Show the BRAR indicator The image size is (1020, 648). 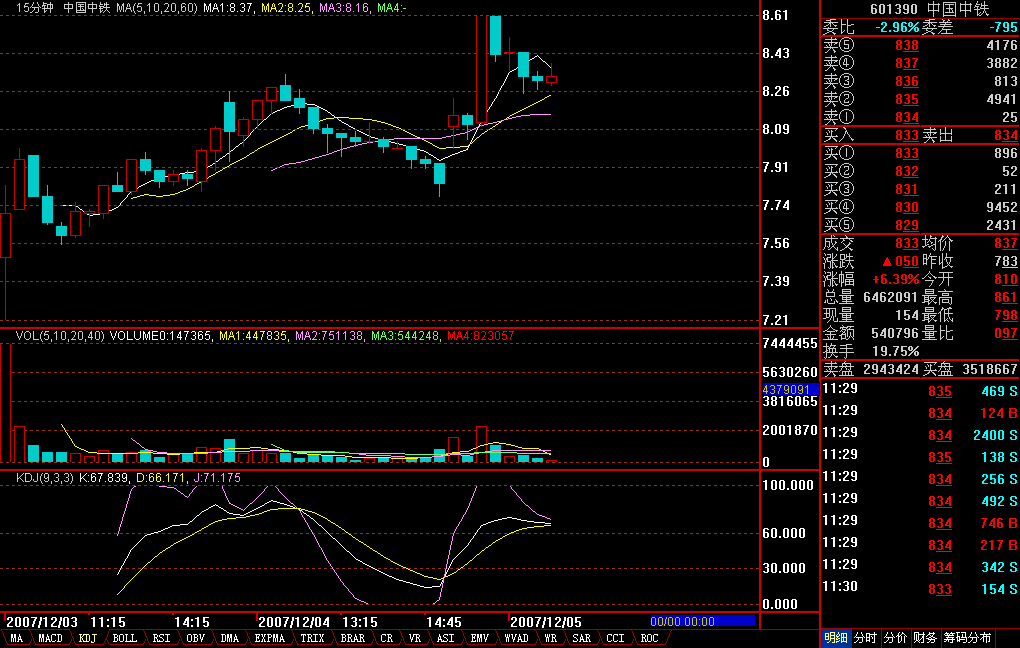353,638
